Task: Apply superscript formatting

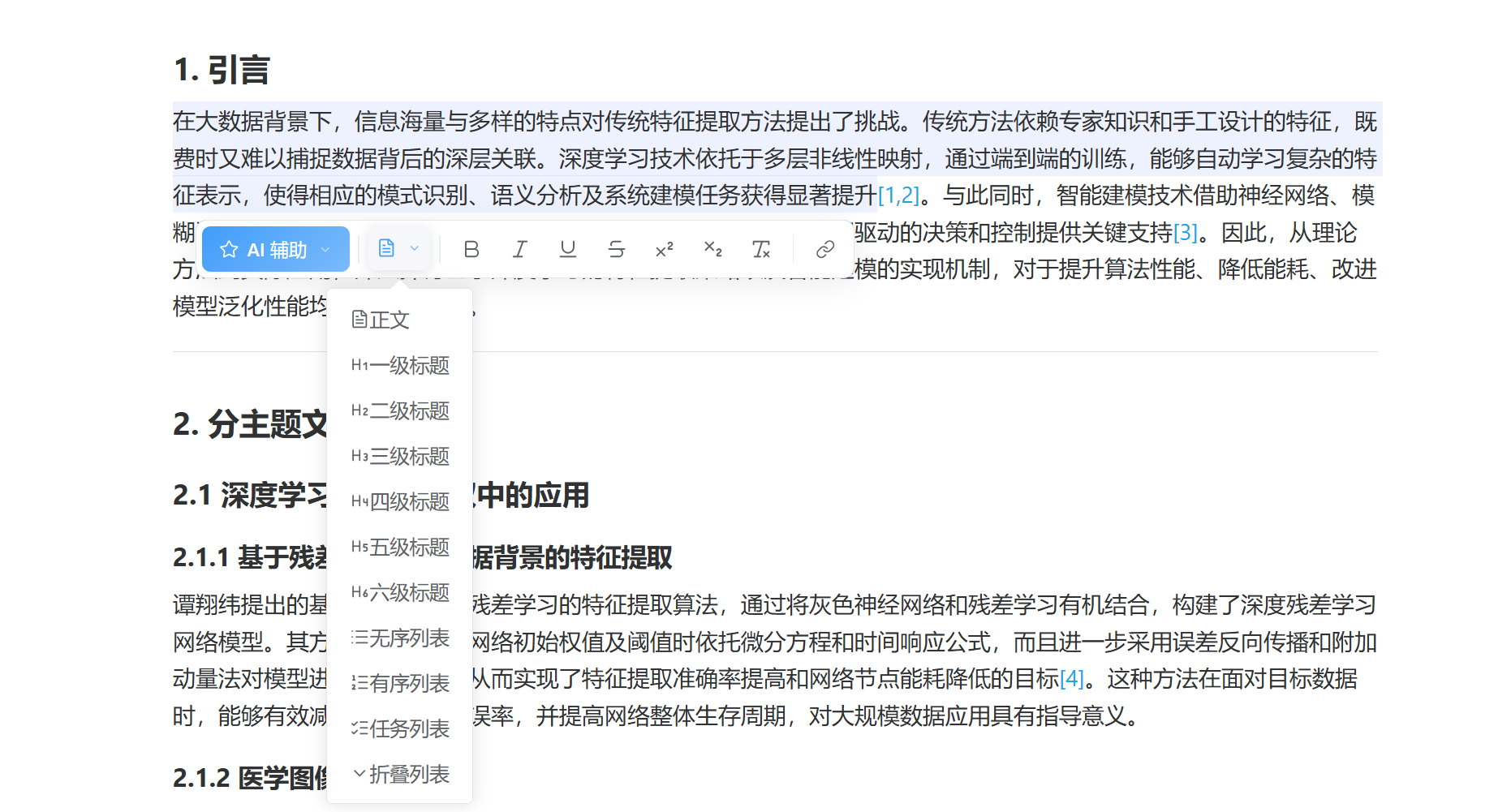Action: point(665,249)
